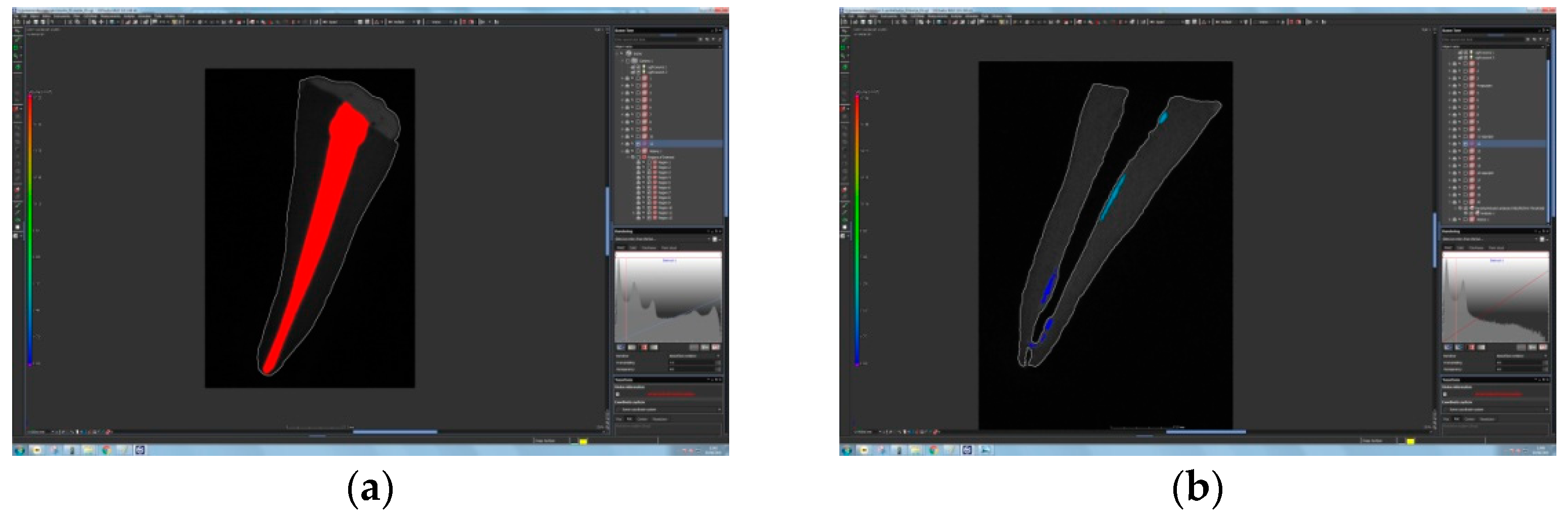Select the highlighted Scene Tree row in screenshot (b)
This screenshot has height=516, width=1568.
(1497, 144)
